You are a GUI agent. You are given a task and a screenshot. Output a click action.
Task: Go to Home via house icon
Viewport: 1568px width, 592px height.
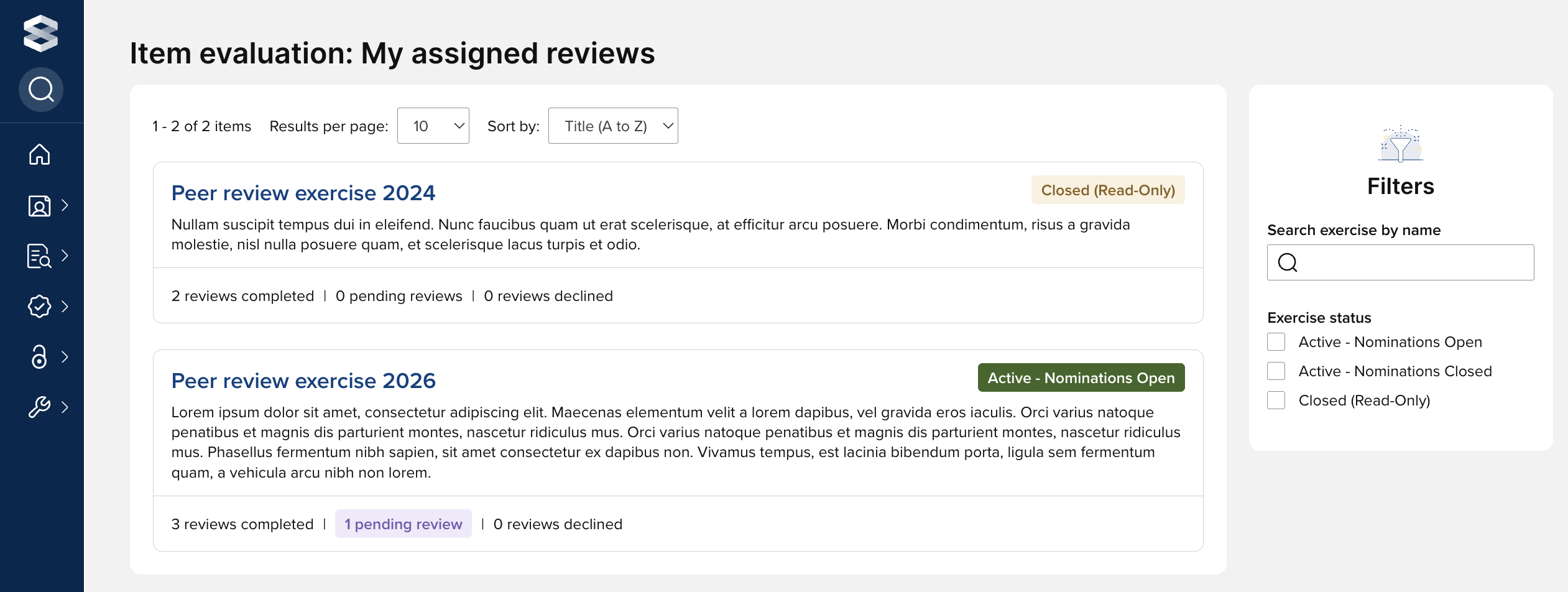point(40,154)
